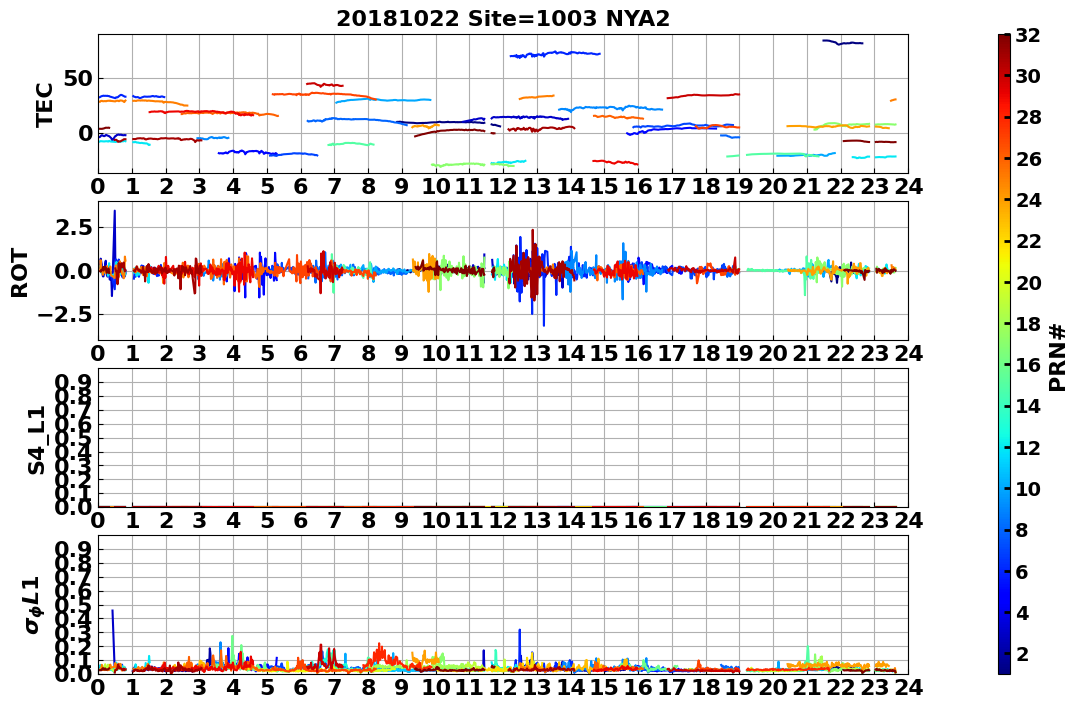Screen dimensions: 1077x709
Task: Click hour '16' tick under S4_L1 panel
Action: point(638,520)
